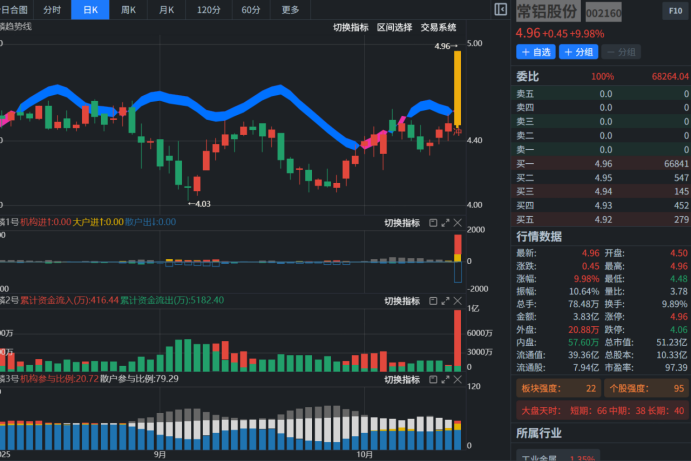Viewport: 691px width, 461px height.
Task: Click the 买一 bid price row
Action: pyautogui.click(x=602, y=163)
